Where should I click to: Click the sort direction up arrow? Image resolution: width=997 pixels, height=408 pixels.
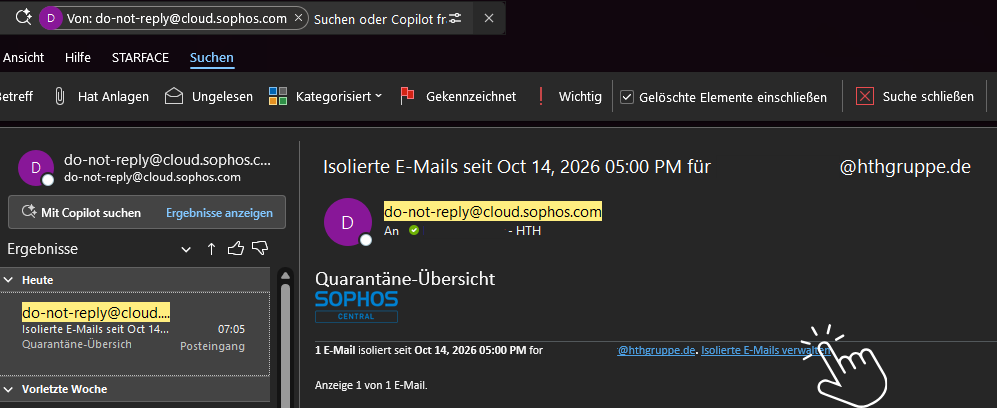[212, 249]
